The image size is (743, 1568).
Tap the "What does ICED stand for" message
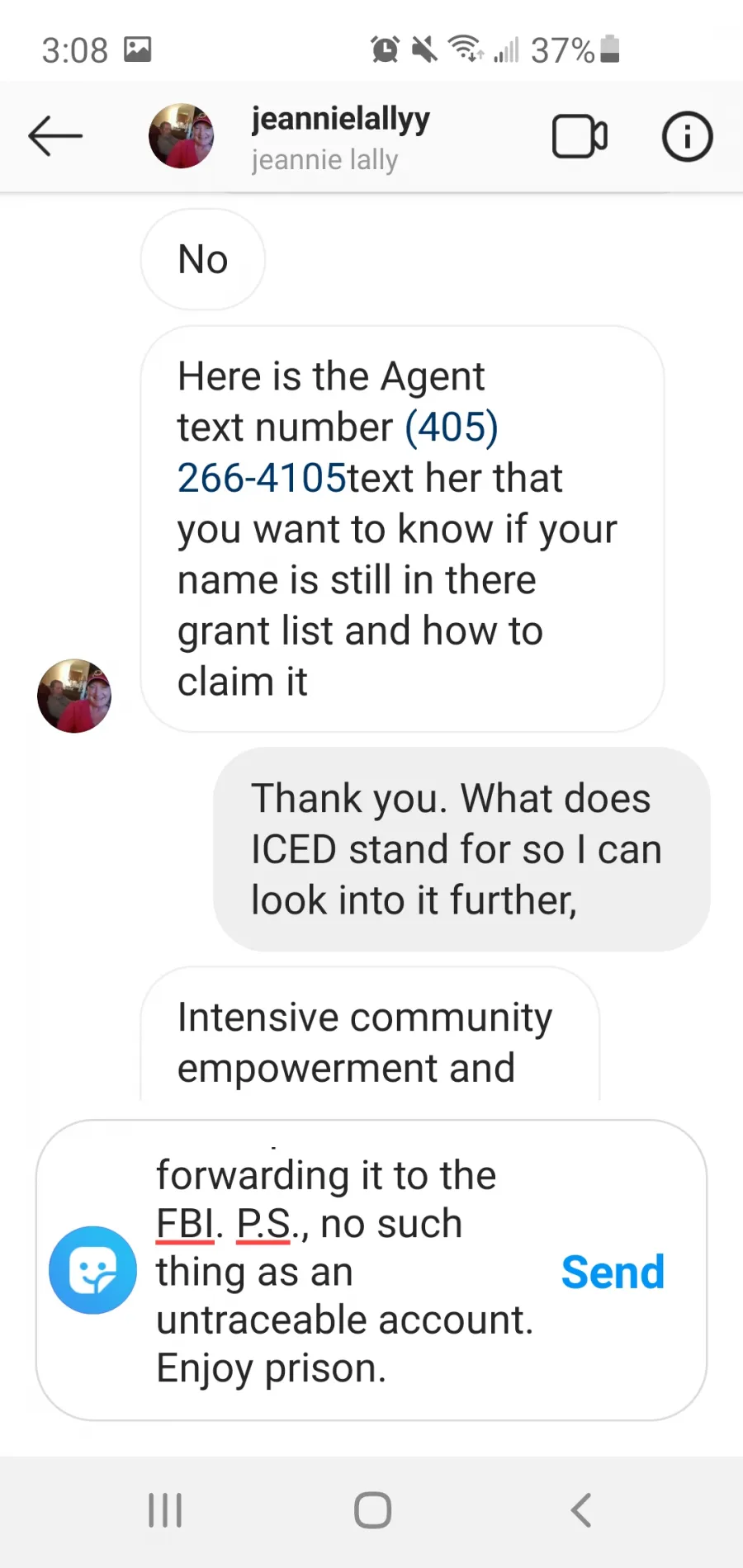(461, 849)
